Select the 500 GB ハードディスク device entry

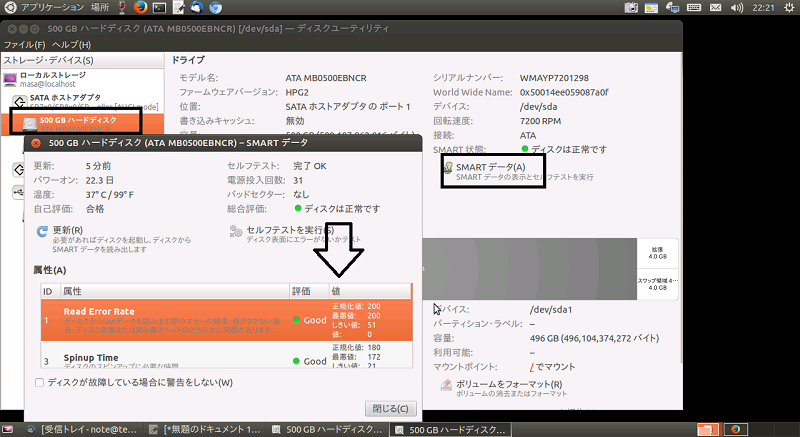[82, 124]
